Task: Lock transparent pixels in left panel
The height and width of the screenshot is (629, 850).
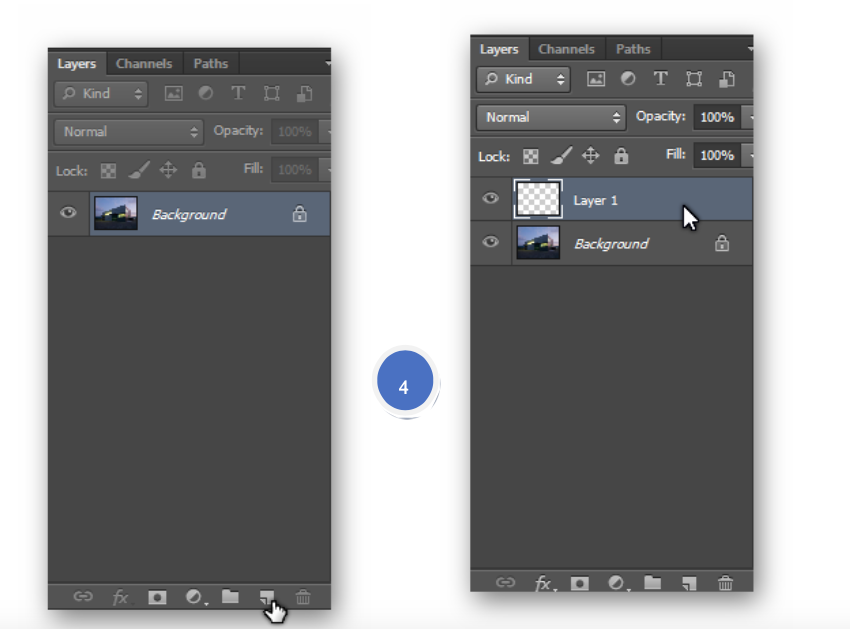Action: [x=109, y=170]
